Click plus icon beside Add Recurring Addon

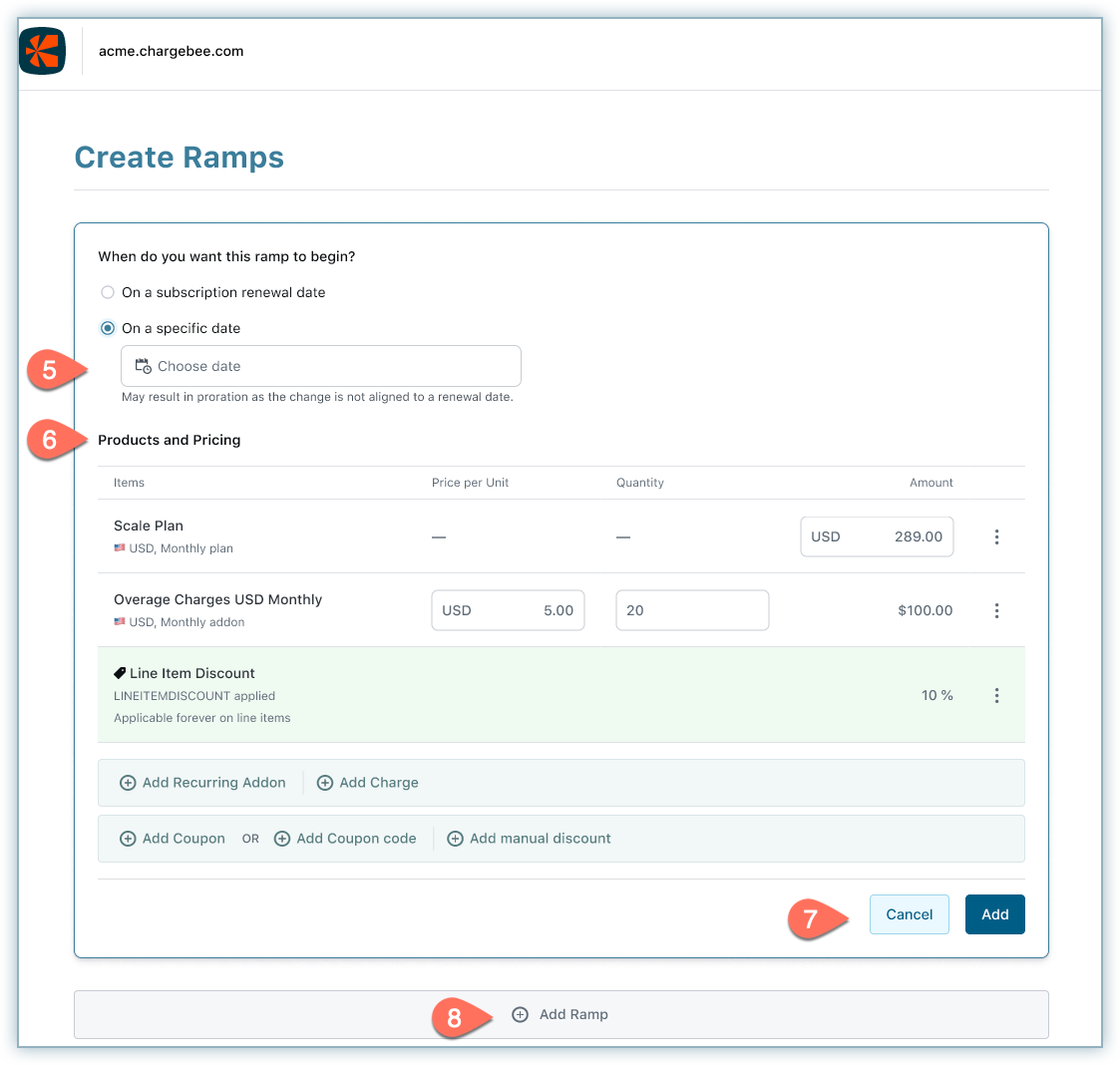pyautogui.click(x=128, y=783)
